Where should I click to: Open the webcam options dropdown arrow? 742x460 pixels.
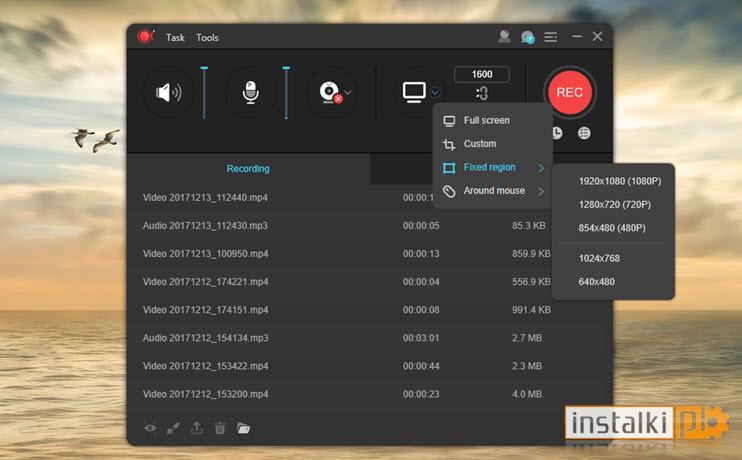click(348, 92)
